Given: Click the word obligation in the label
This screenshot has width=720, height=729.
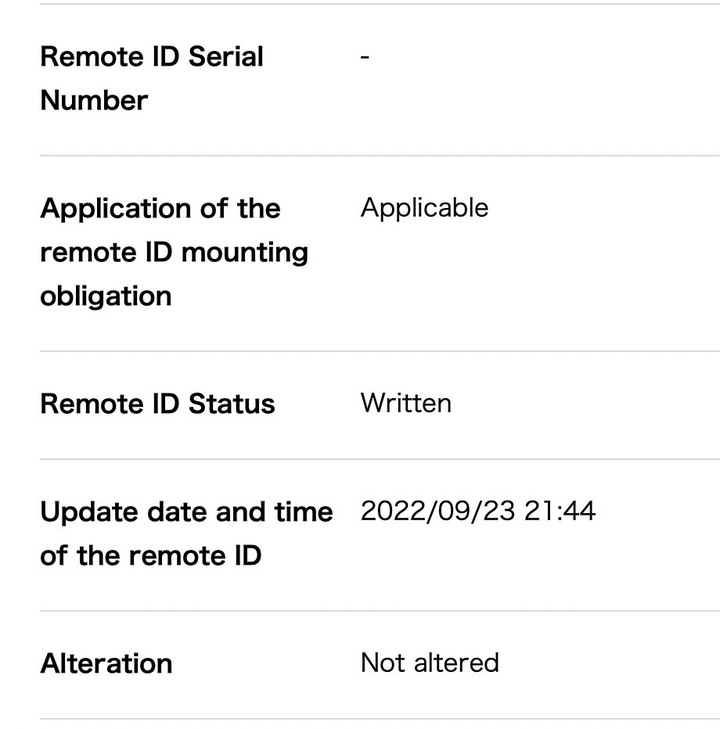Looking at the screenshot, I should pyautogui.click(x=106, y=296).
